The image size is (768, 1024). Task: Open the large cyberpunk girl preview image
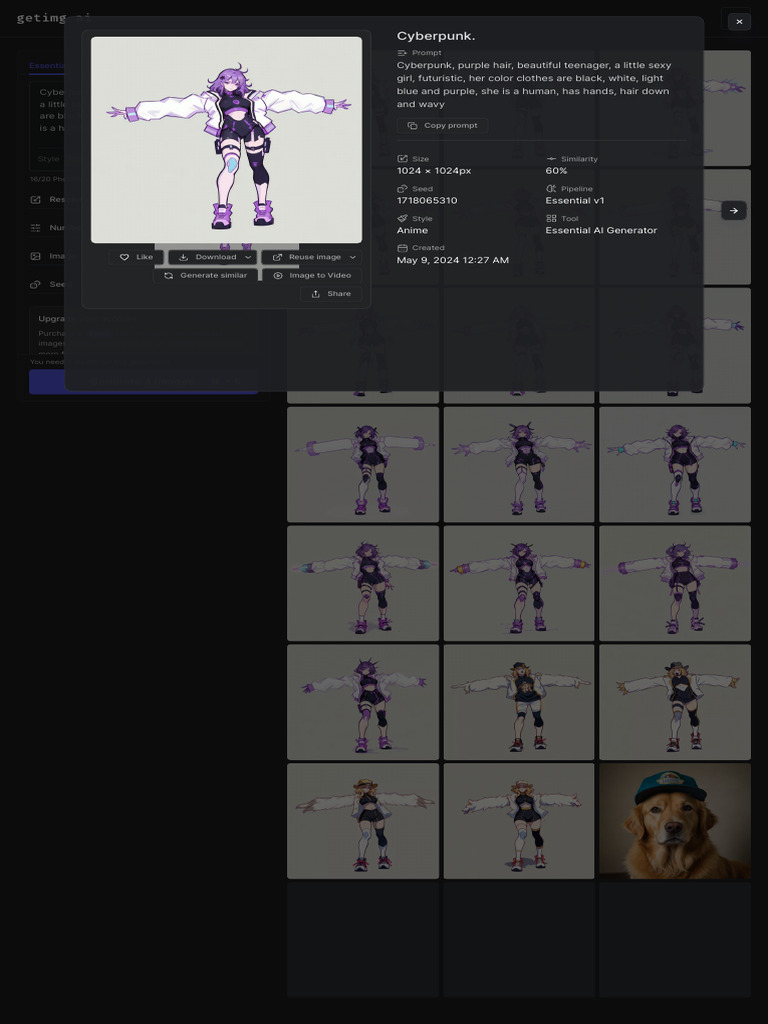click(x=226, y=140)
